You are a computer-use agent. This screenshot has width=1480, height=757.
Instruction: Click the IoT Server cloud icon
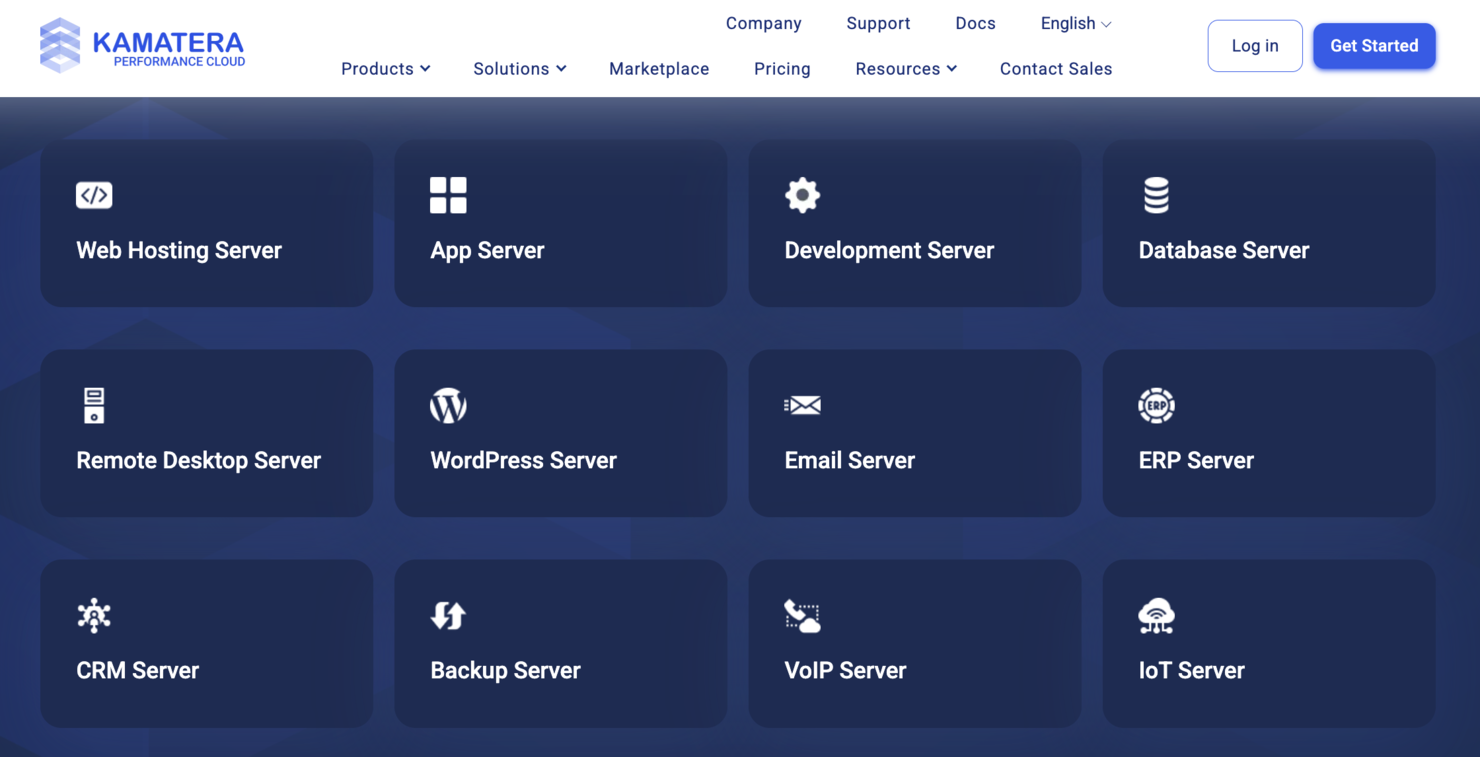click(x=1156, y=615)
